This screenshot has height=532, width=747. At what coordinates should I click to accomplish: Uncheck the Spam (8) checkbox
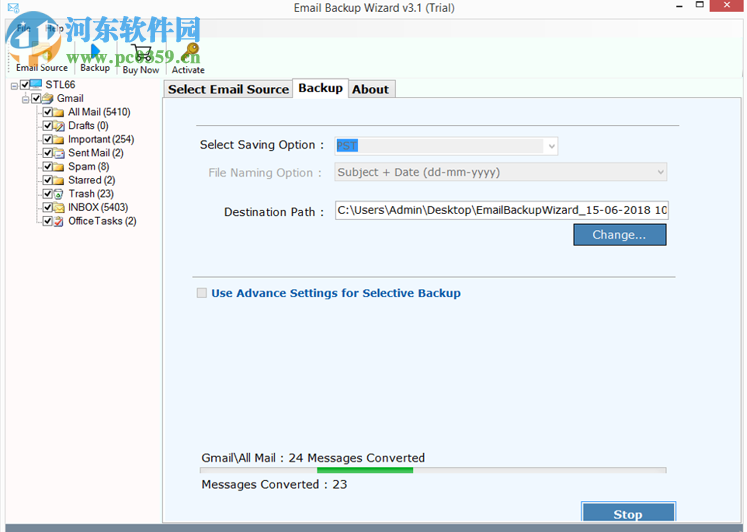pos(48,167)
